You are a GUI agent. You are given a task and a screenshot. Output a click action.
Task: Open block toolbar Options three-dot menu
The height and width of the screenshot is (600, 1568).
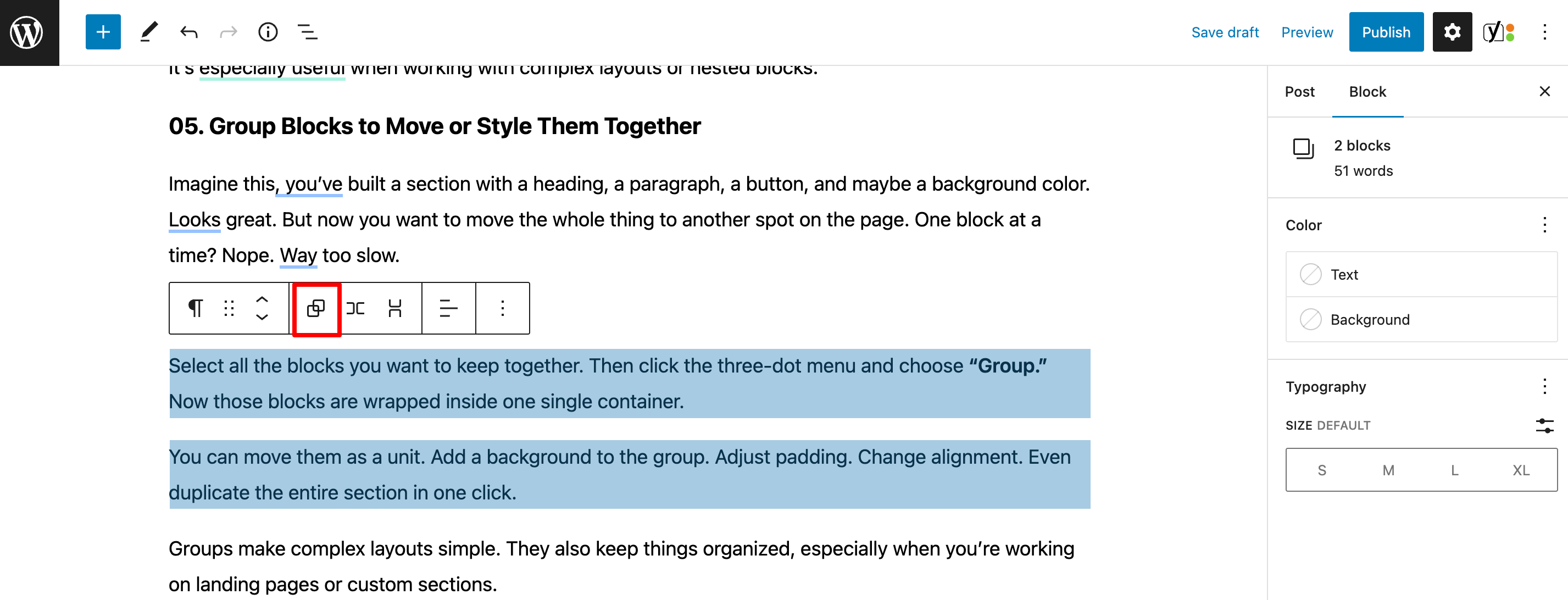tap(502, 309)
